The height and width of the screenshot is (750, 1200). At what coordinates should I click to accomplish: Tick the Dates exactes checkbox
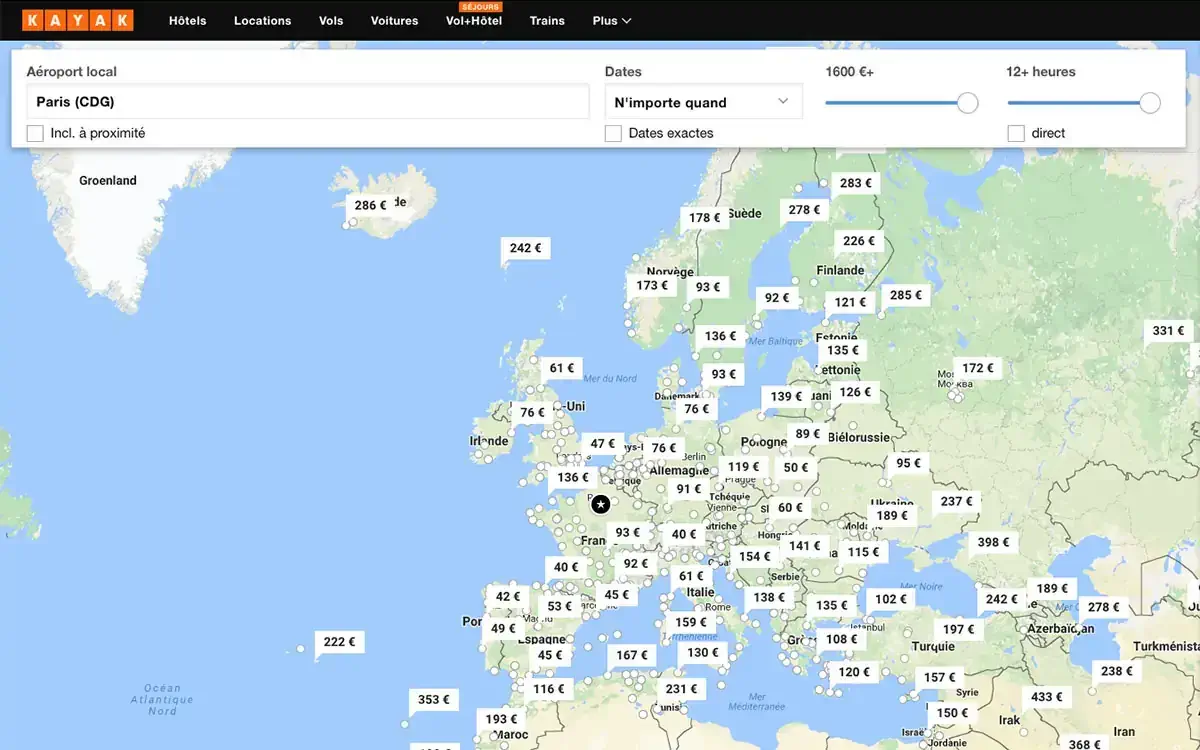613,133
